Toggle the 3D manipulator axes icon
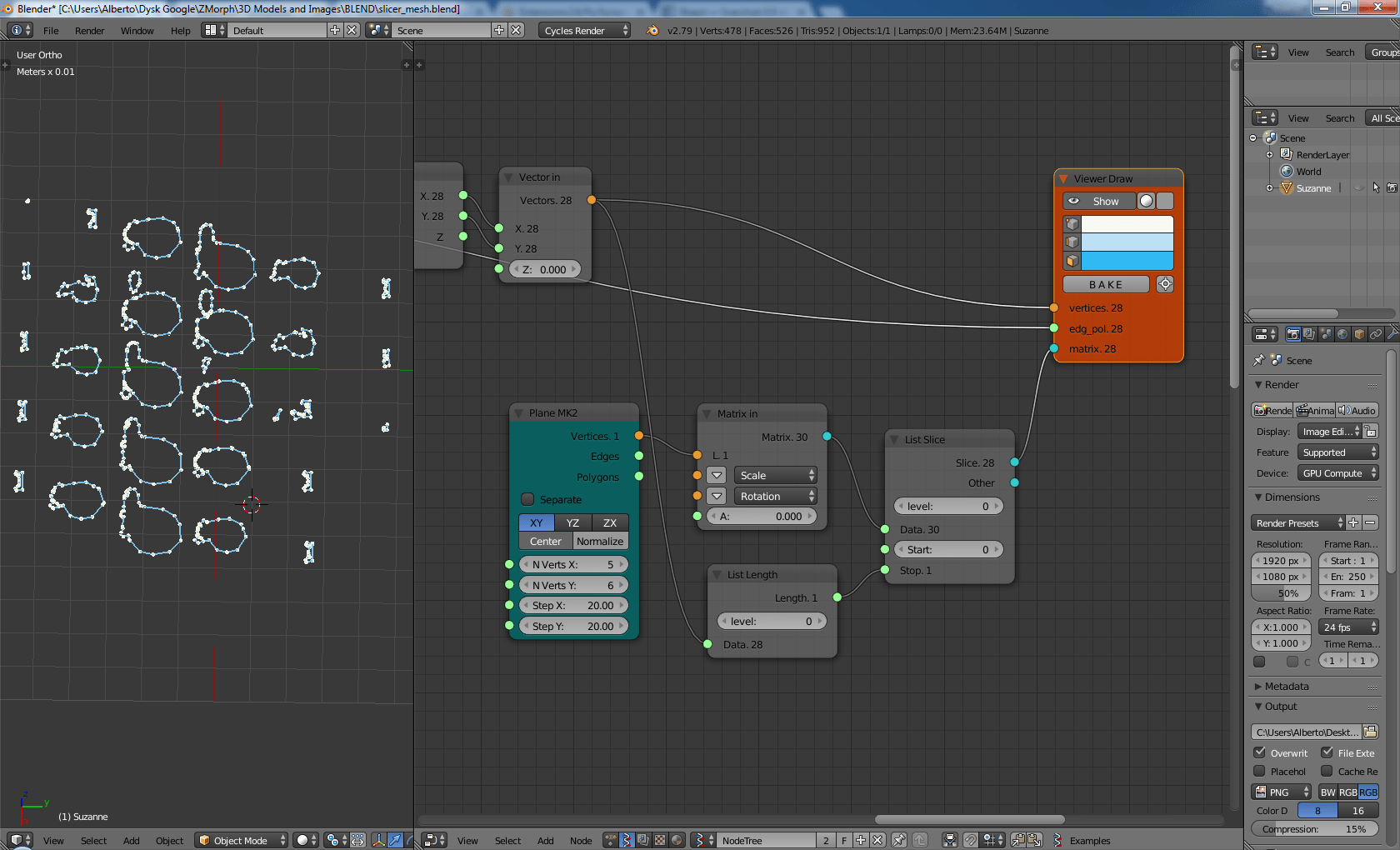Viewport: 1400px width, 850px height. pos(379,840)
